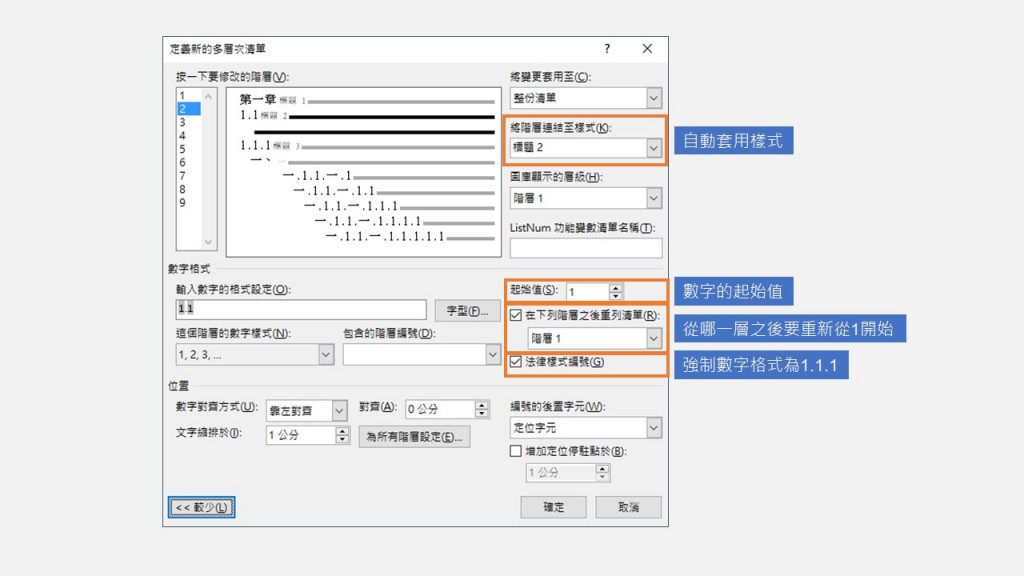Open the 圖庫顯示的層級 dropdown

point(654,198)
